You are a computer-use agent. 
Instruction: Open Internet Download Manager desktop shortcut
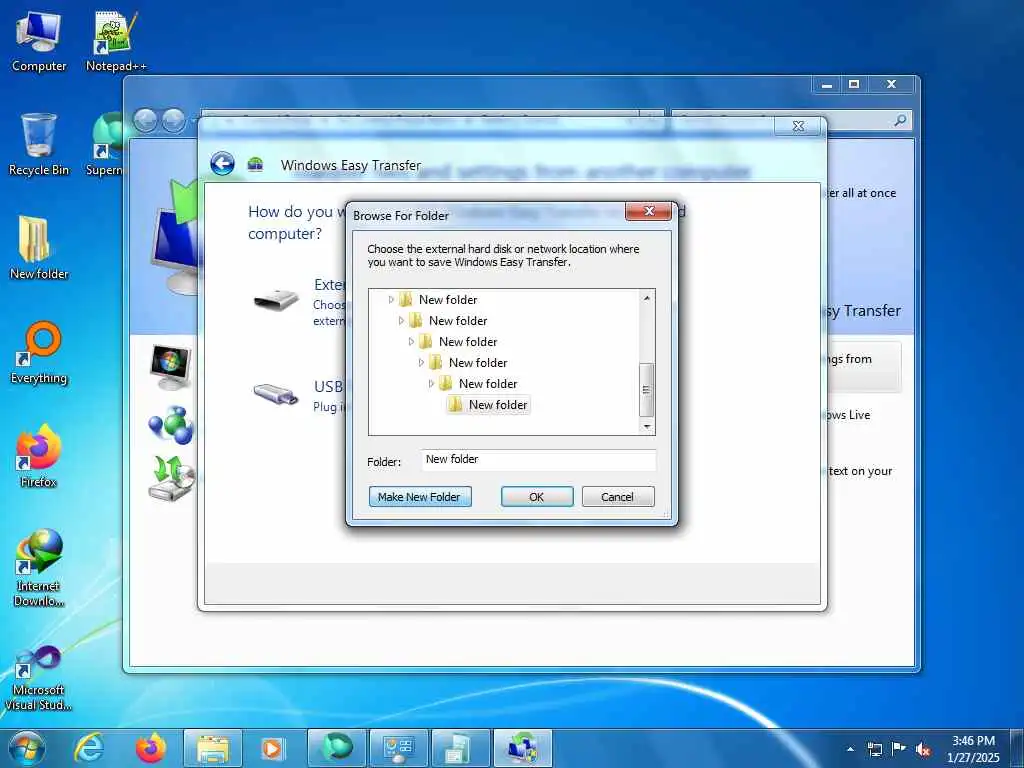tap(39, 567)
